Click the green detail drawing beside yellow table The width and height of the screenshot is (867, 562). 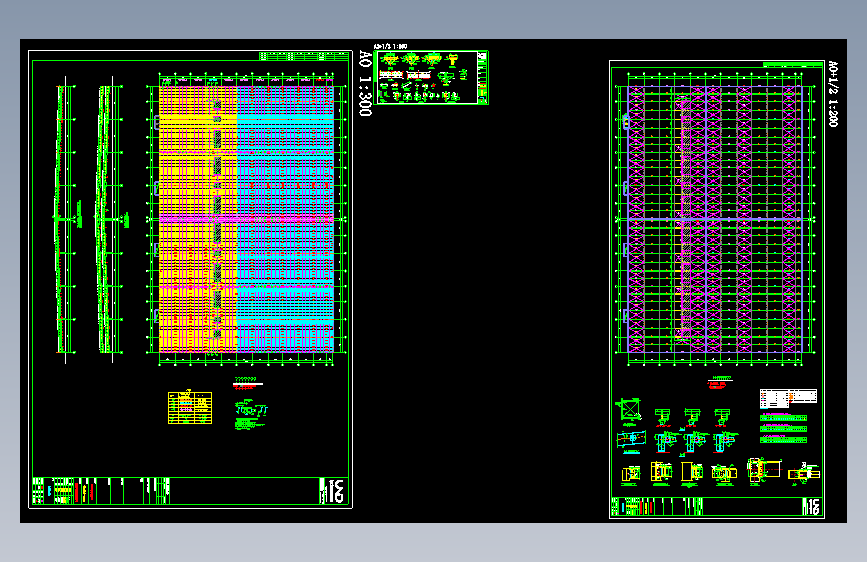(250, 414)
